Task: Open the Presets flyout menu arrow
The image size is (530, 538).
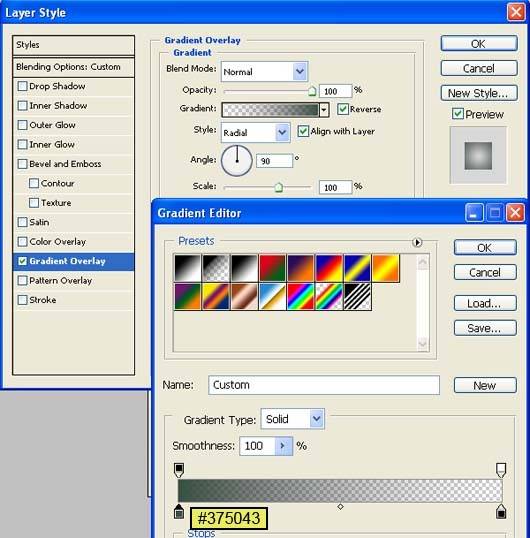Action: pyautogui.click(x=417, y=243)
